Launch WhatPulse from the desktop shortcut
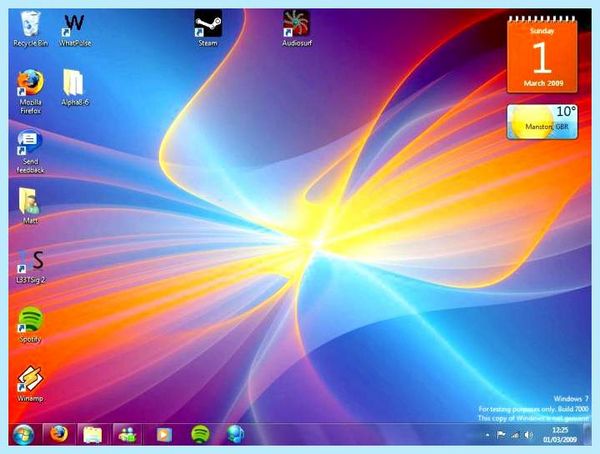This screenshot has height=454, width=600. click(75, 29)
